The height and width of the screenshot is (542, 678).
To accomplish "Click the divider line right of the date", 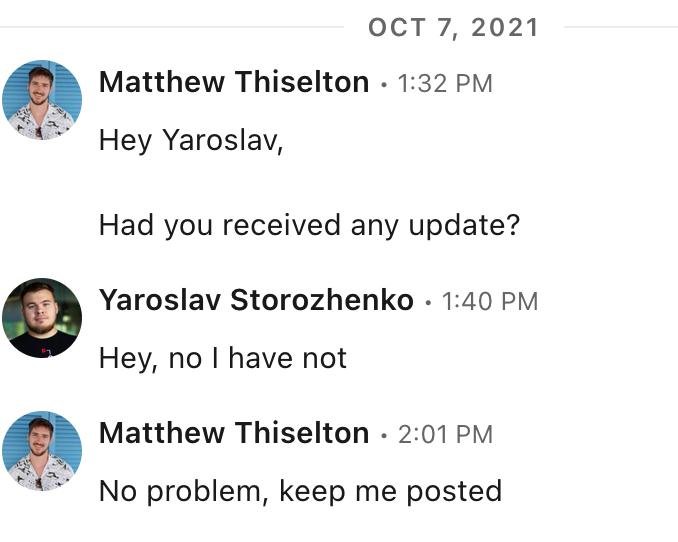I will pos(620,27).
